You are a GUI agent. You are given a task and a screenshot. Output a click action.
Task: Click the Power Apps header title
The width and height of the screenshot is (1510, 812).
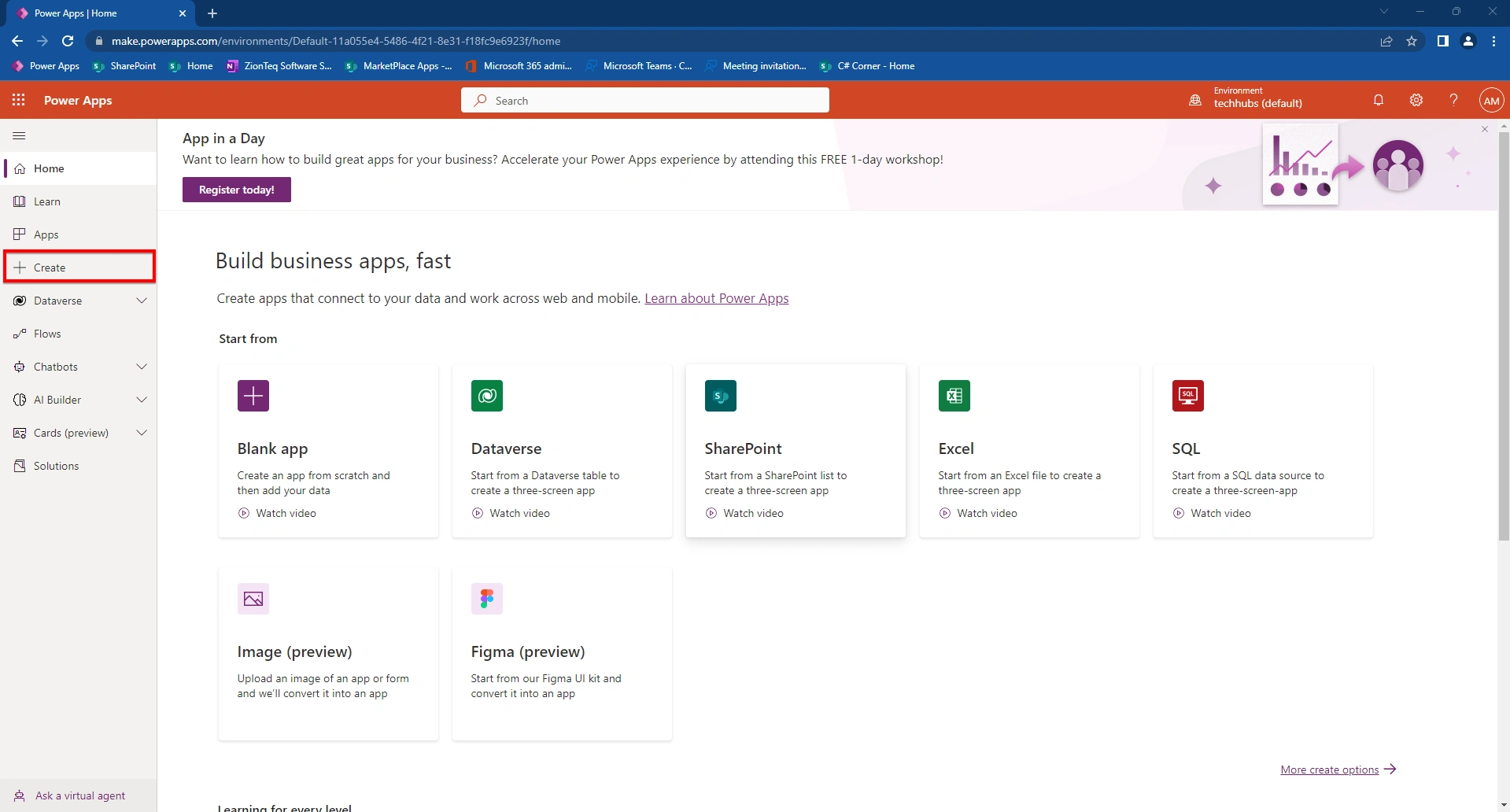coord(78,100)
